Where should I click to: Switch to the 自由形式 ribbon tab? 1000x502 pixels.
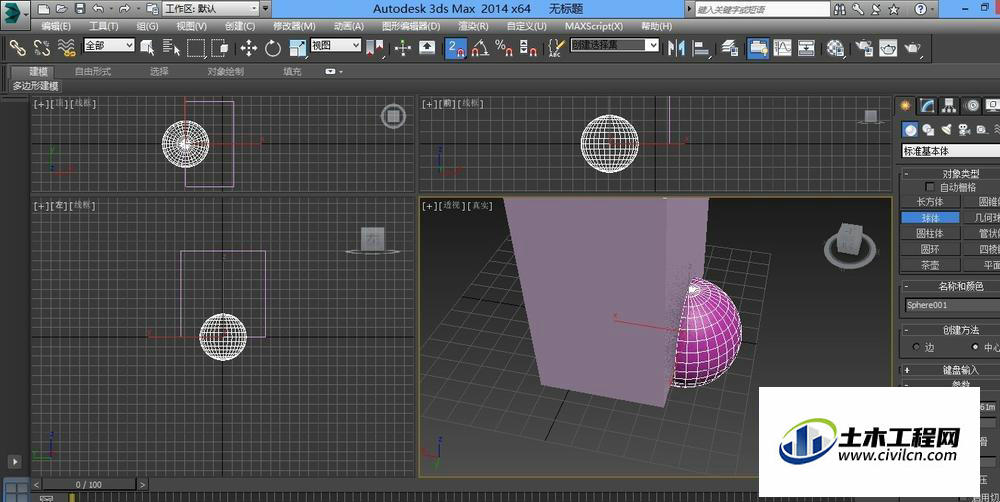point(93,71)
